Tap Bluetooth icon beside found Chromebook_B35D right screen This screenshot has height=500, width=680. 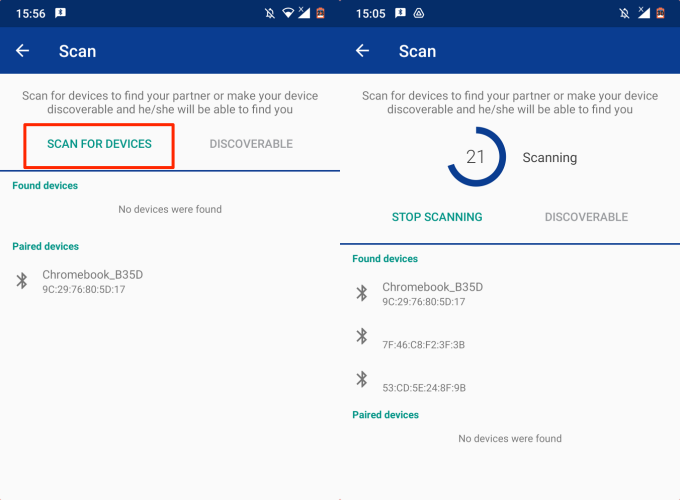pos(362,293)
